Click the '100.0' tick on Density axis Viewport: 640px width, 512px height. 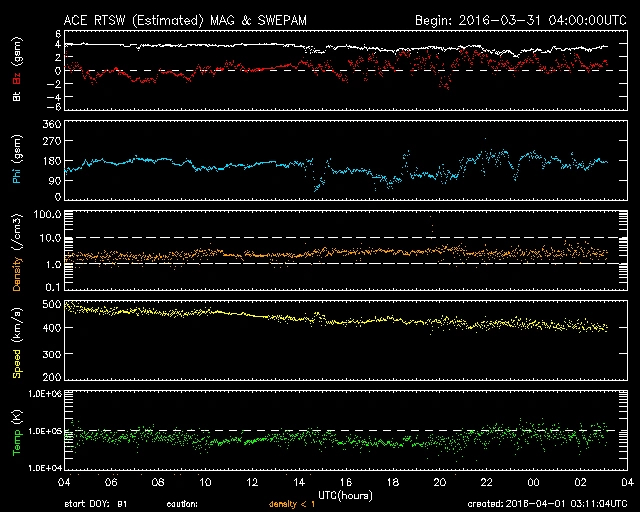point(47,214)
